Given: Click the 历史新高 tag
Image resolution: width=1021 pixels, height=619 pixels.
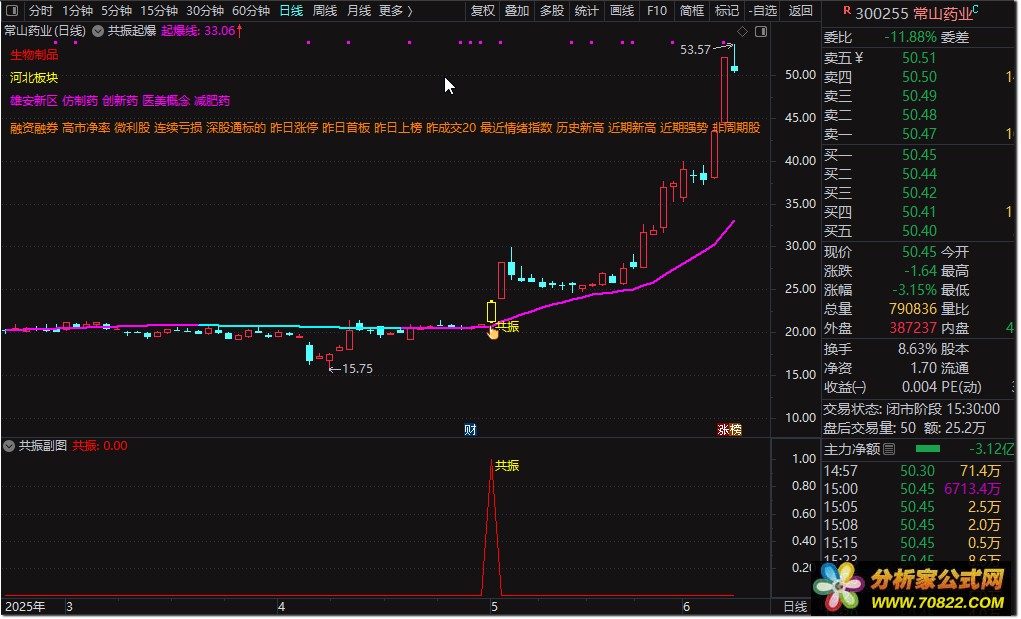Looking at the screenshot, I should 580,128.
